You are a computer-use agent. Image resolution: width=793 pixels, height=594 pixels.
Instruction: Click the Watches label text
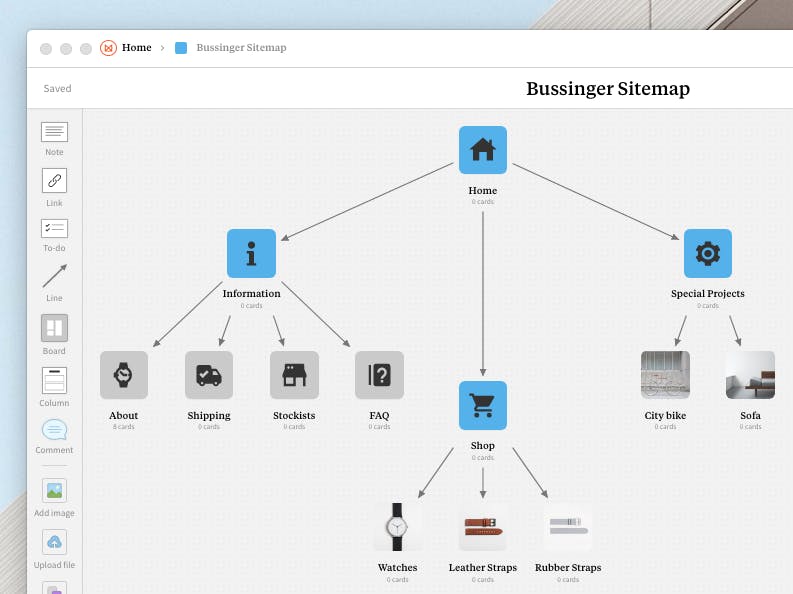click(x=398, y=568)
